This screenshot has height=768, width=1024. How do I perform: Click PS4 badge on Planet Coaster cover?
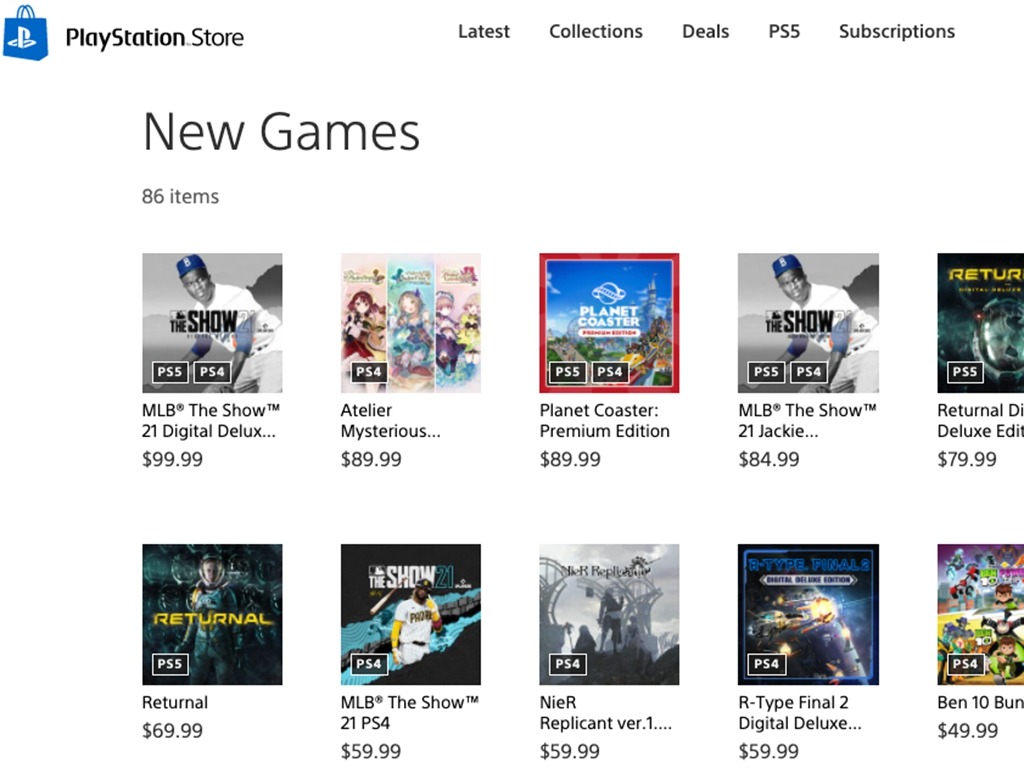pyautogui.click(x=610, y=372)
